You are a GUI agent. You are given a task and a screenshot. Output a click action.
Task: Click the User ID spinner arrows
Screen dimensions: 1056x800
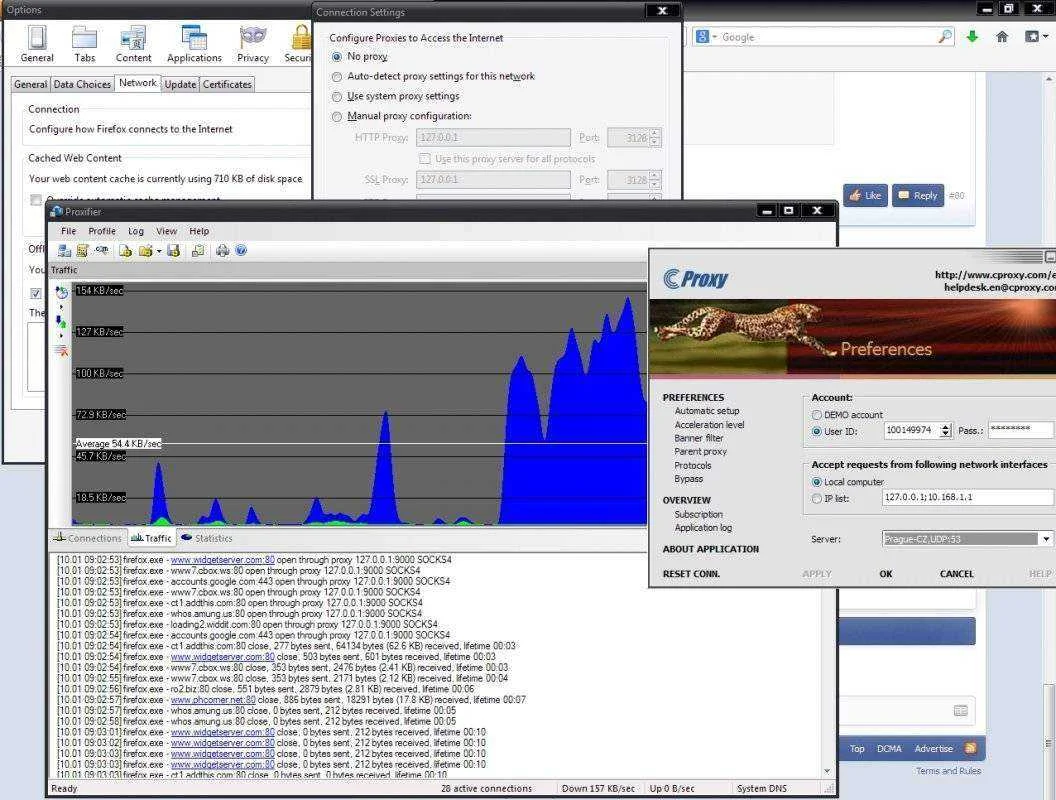[946, 430]
